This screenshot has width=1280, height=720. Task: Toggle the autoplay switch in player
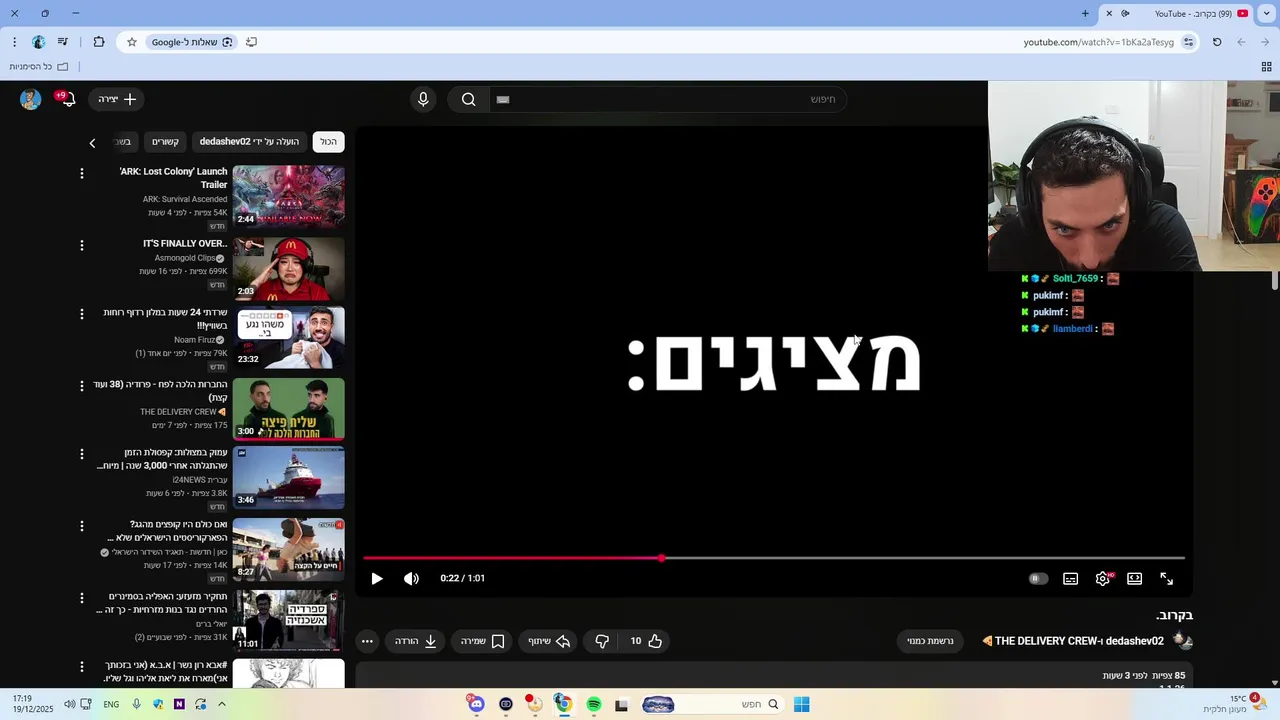click(1038, 579)
